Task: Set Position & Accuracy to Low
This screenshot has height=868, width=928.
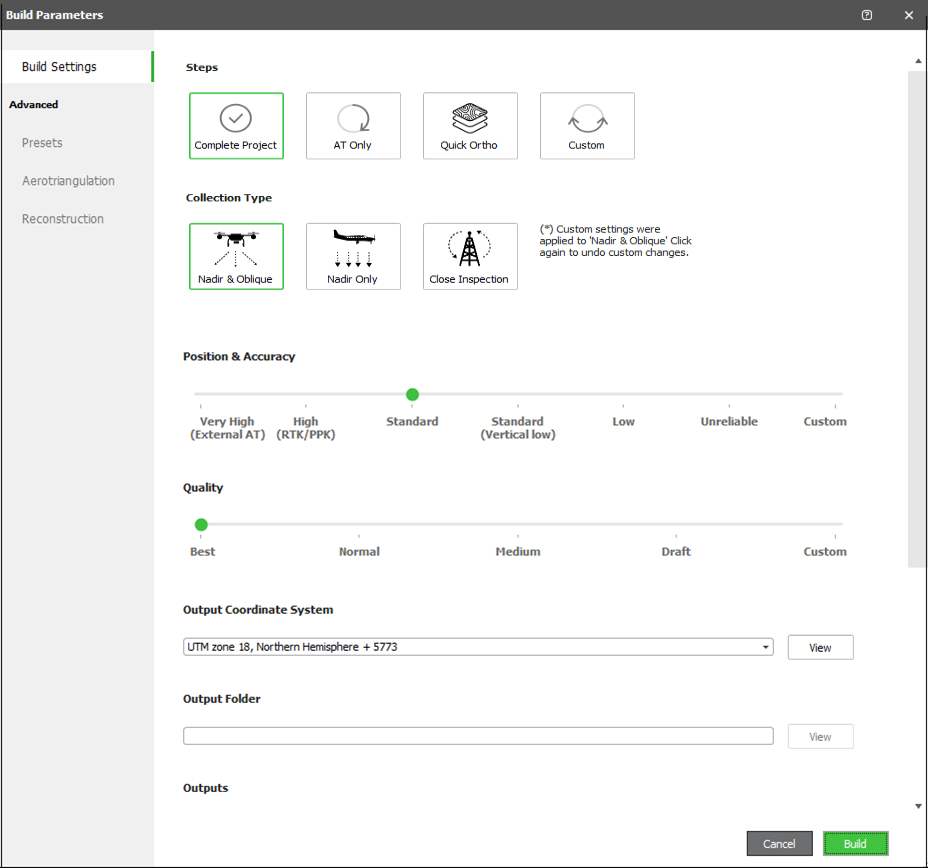Action: click(x=624, y=395)
